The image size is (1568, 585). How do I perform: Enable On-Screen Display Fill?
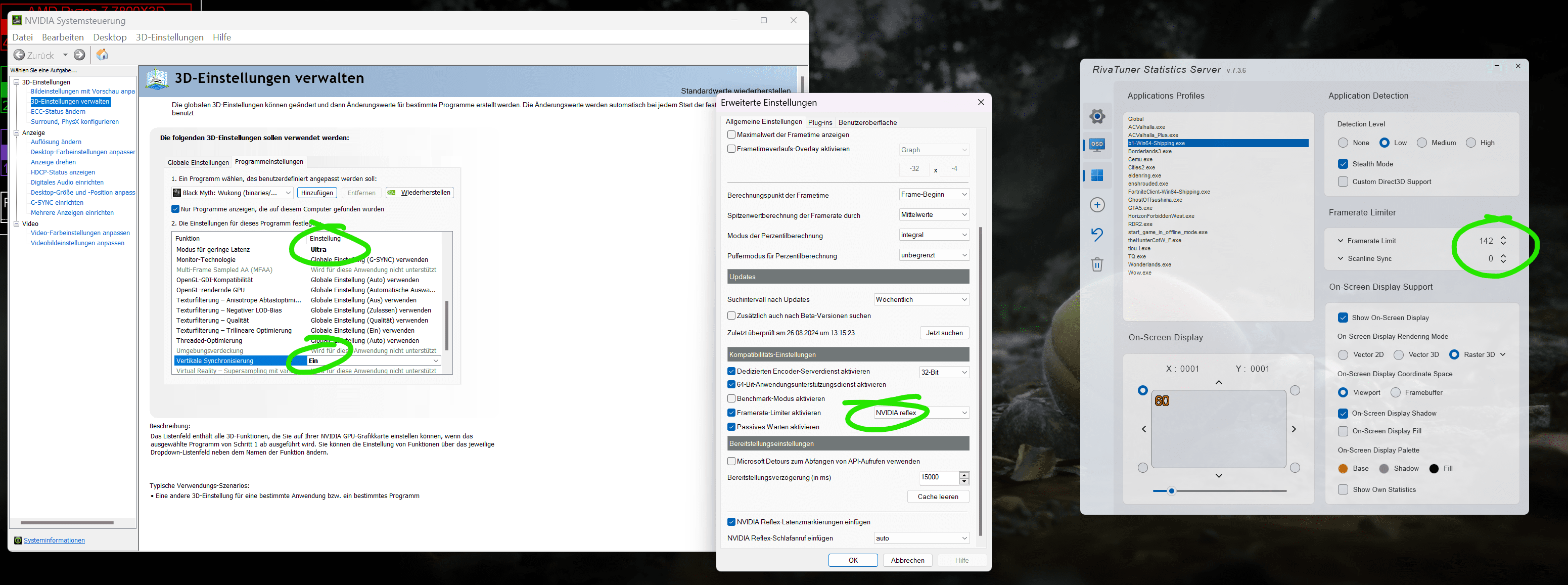coord(1343,431)
